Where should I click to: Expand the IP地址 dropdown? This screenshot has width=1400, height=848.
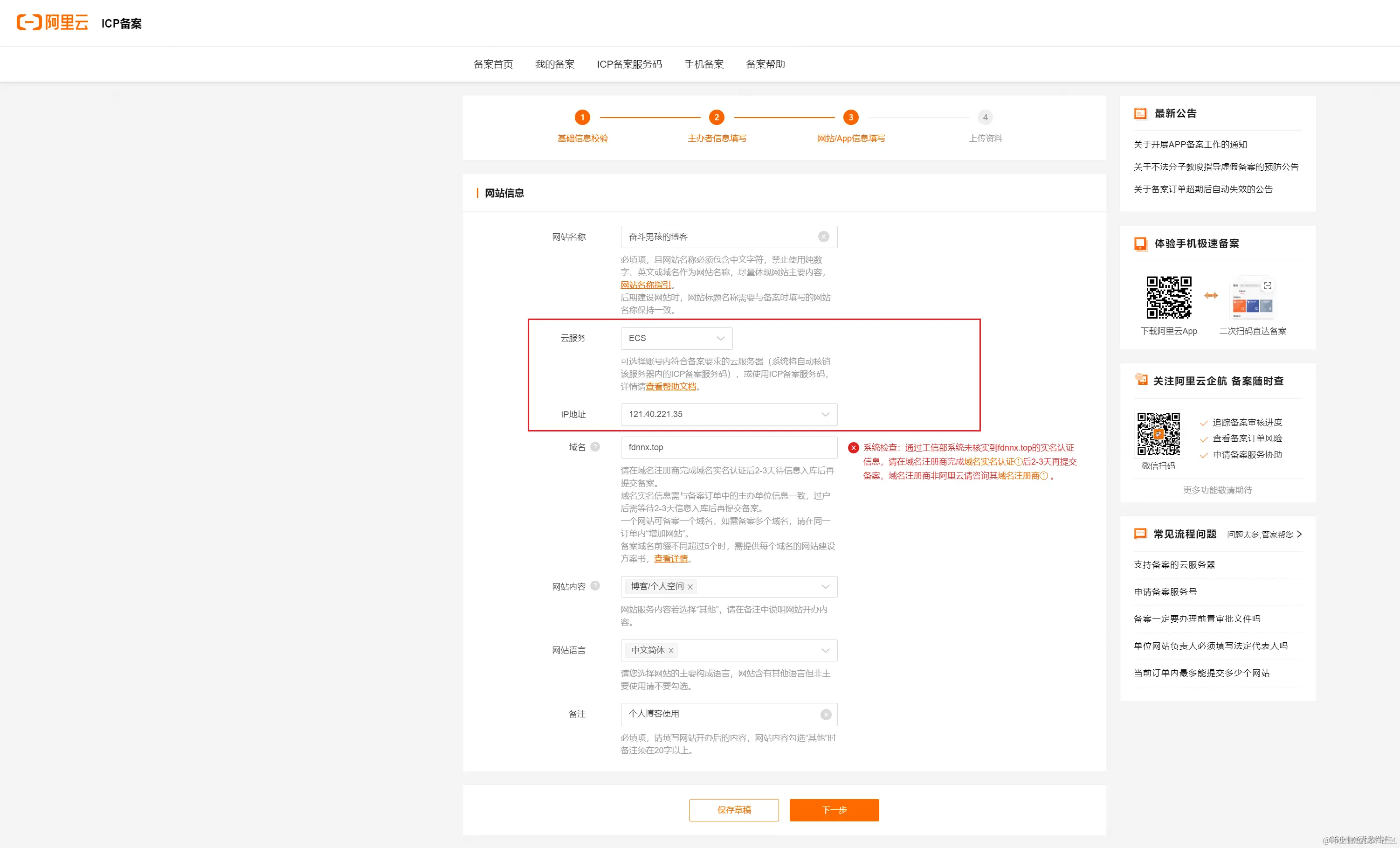[825, 414]
